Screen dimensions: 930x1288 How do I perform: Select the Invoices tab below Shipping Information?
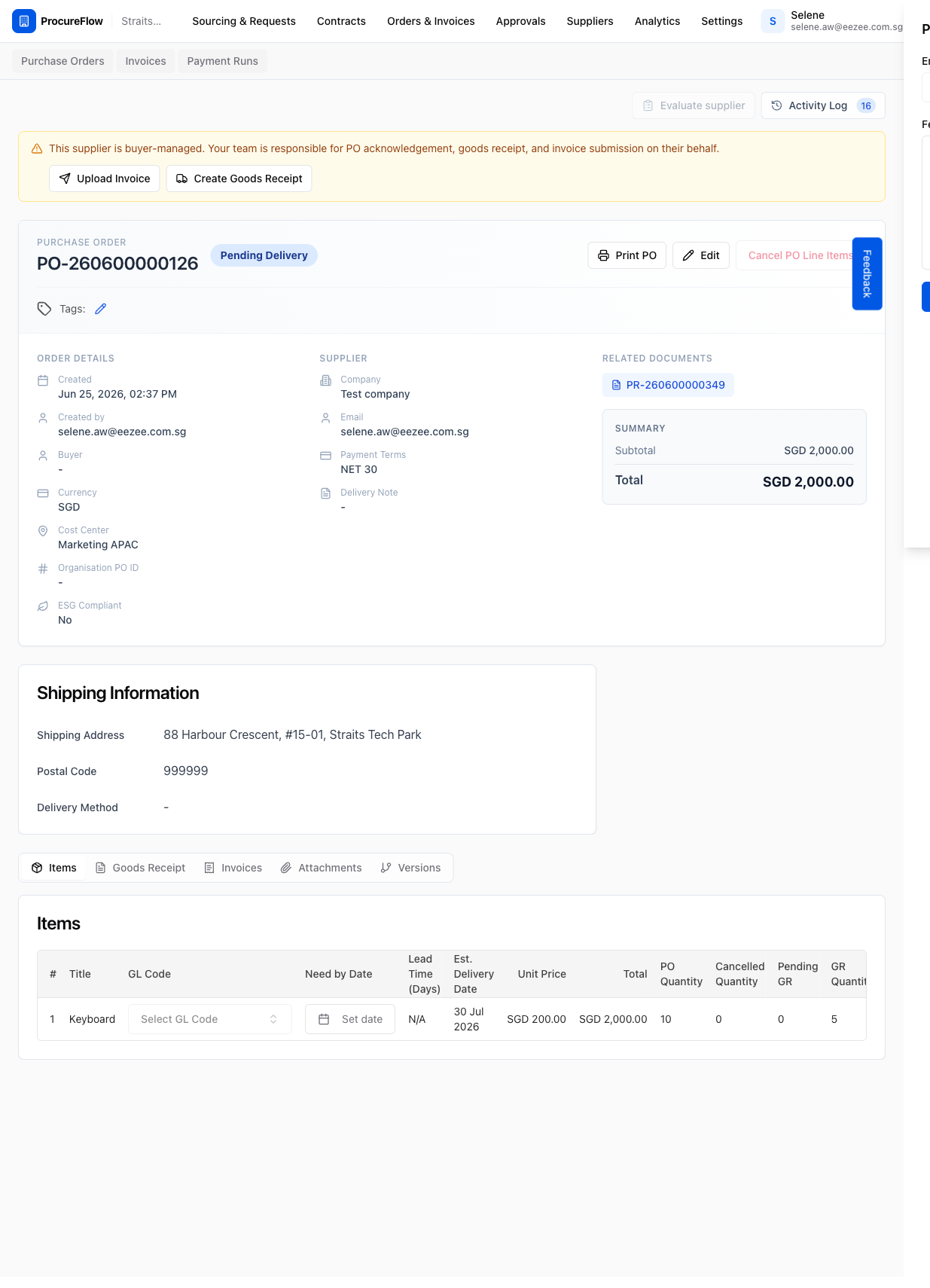pyautogui.click(x=233, y=868)
